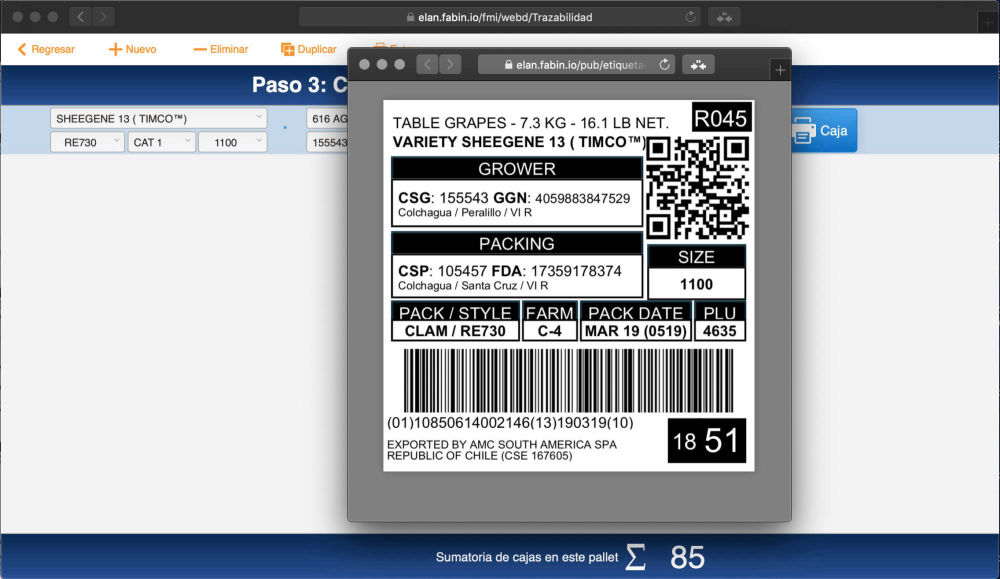
Task: Click extension icon in popup toolbar
Action: tap(698, 65)
